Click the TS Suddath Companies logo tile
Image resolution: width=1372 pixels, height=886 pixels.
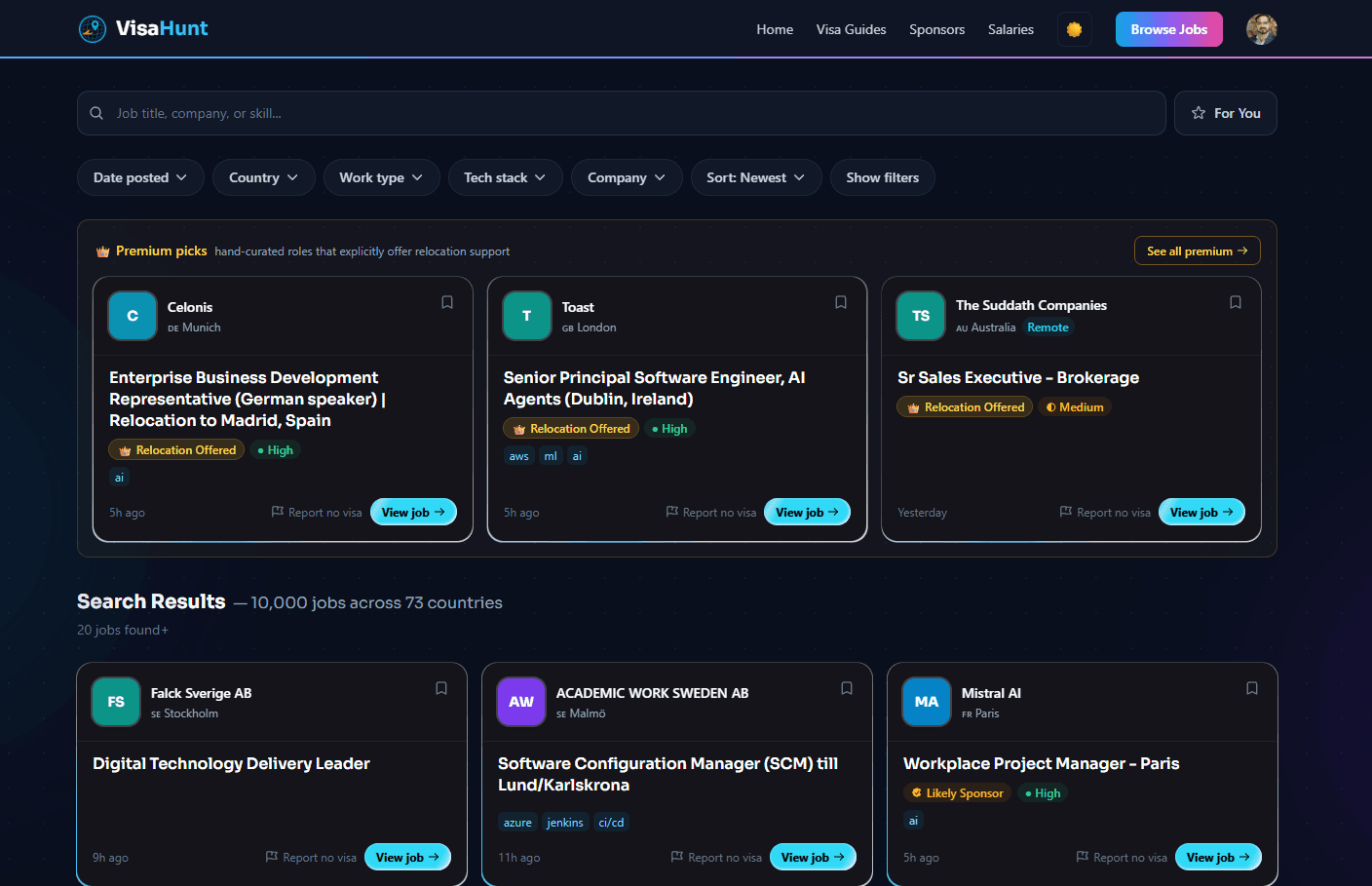[921, 316]
